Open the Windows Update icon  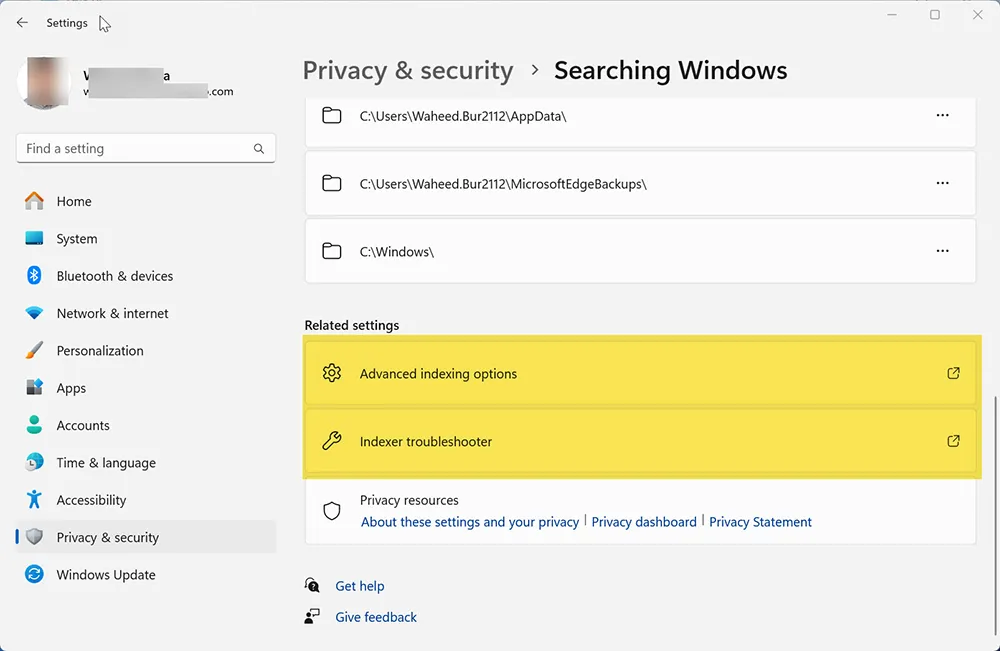click(33, 574)
